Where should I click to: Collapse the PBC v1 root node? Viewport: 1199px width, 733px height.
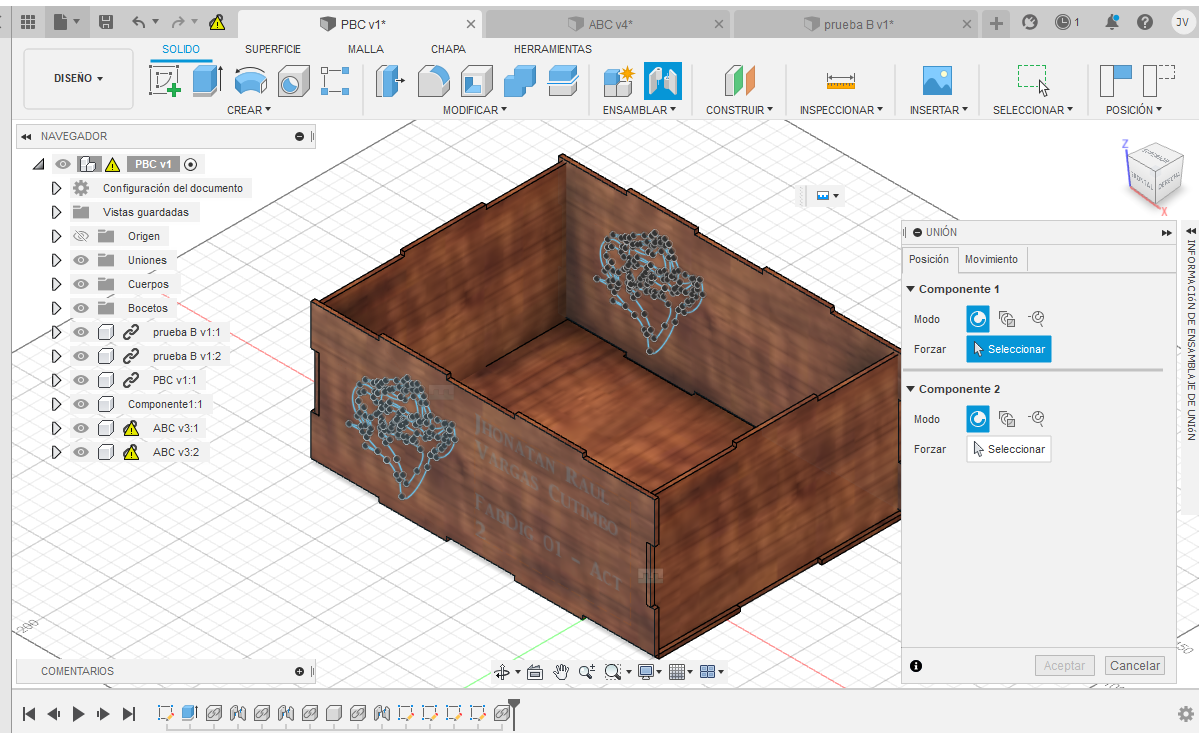click(x=38, y=164)
